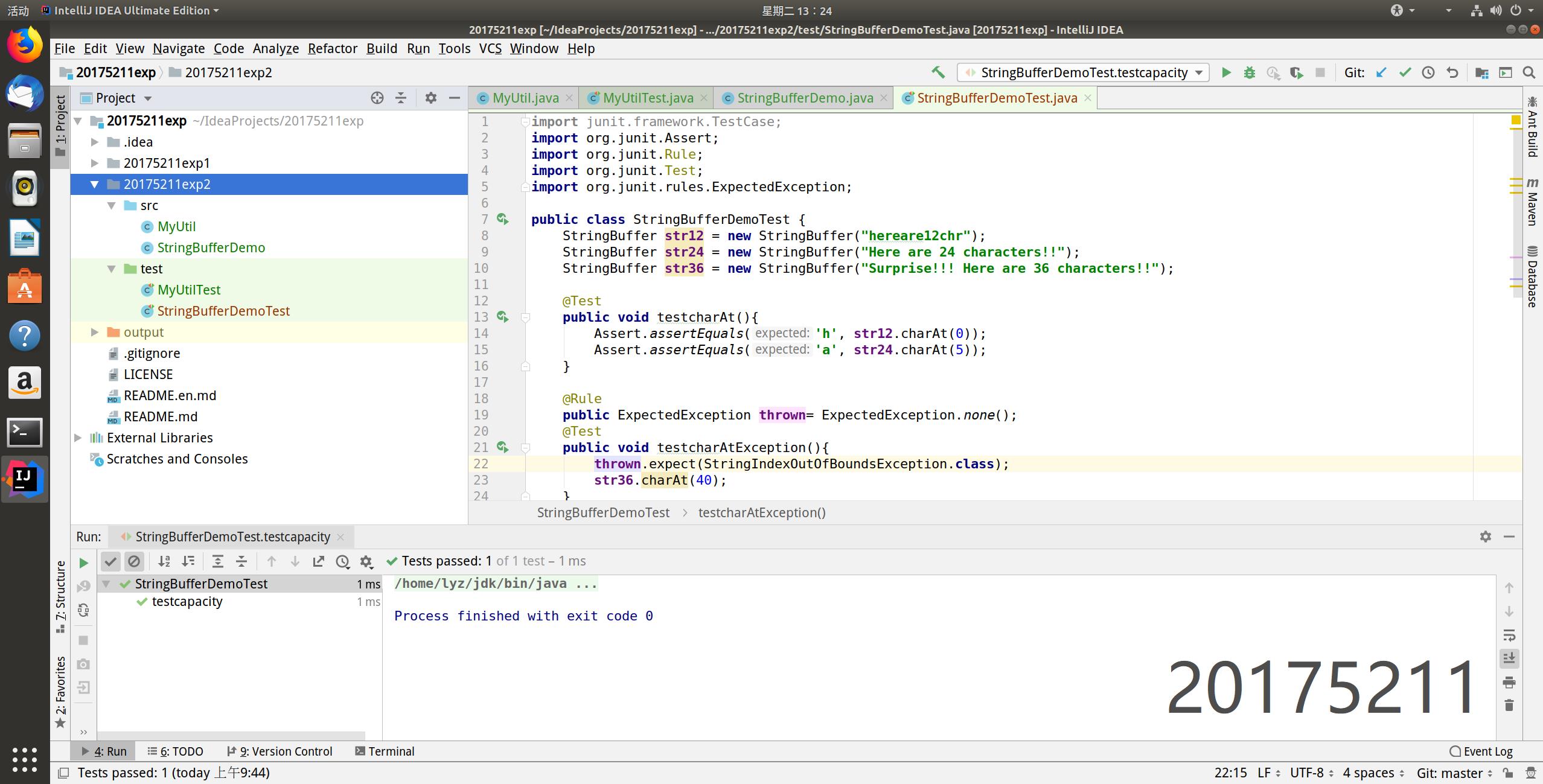The image size is (1543, 784).
Task: Collapse all in Project panel
Action: 401,98
